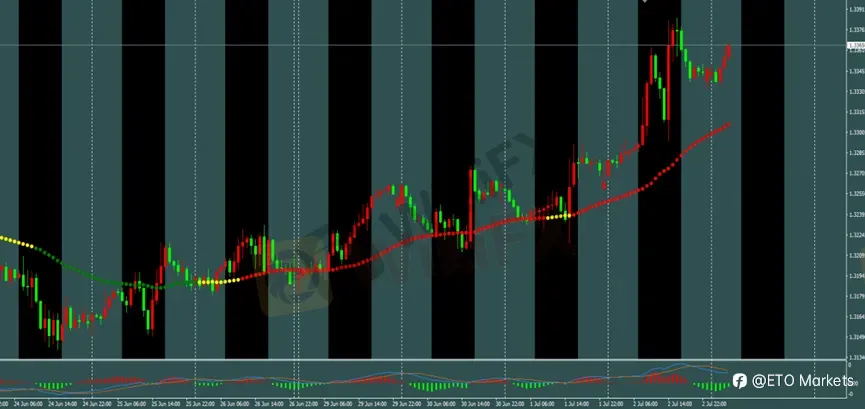Click the 1.3224 price axis label

click(857, 235)
